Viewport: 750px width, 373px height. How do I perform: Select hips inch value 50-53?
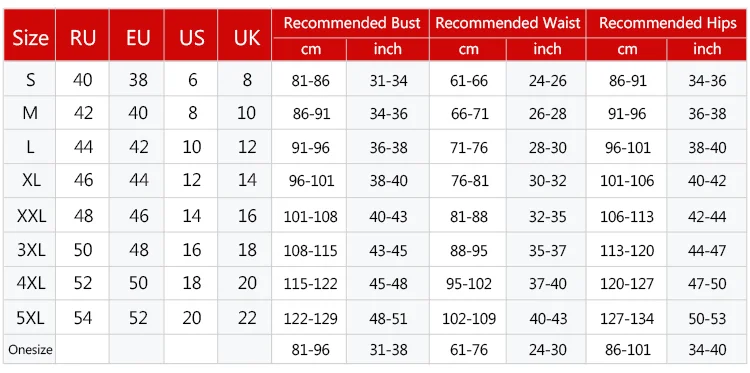706,318
